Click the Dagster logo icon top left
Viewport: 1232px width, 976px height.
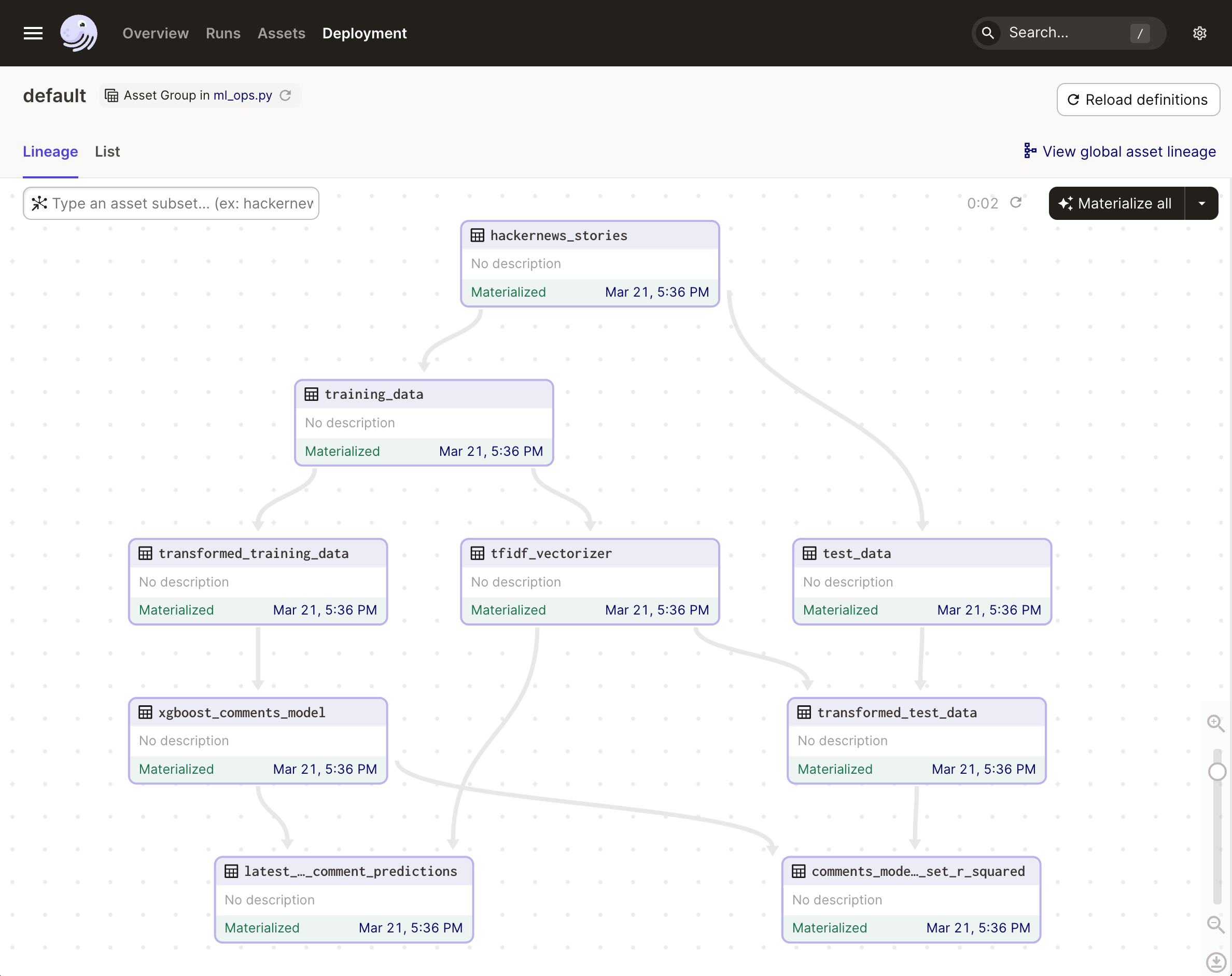(x=79, y=33)
